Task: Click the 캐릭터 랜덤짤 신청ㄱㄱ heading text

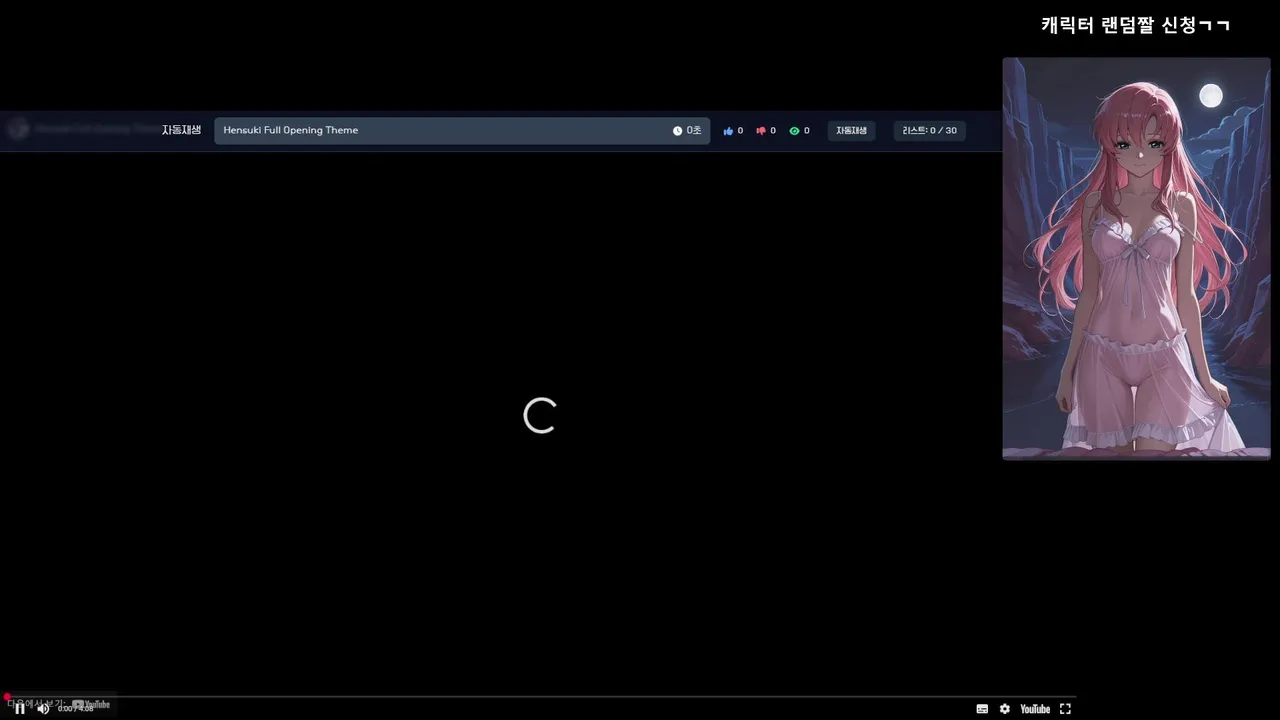Action: pyautogui.click(x=1135, y=26)
